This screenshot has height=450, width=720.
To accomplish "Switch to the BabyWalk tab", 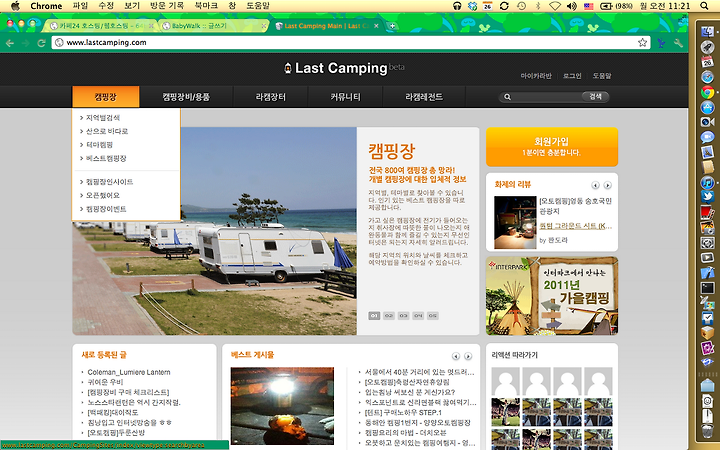I will 214,26.
